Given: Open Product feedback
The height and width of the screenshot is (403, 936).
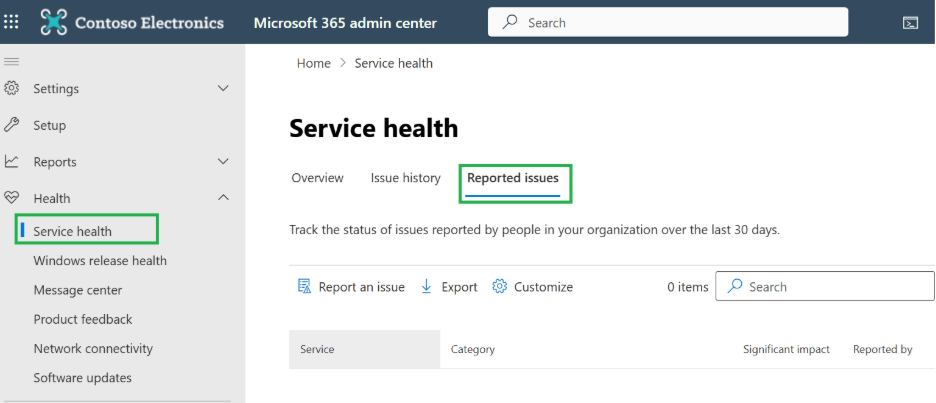Looking at the screenshot, I should point(83,319).
